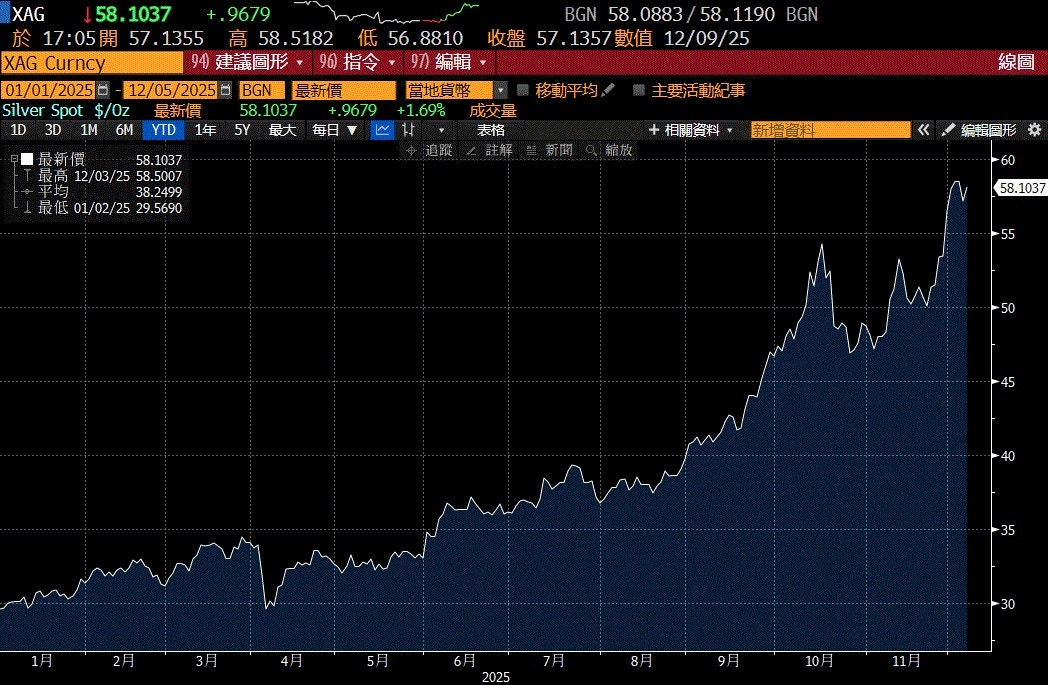Switch to the 6M time range tab
1048x685 pixels.
(x=124, y=130)
